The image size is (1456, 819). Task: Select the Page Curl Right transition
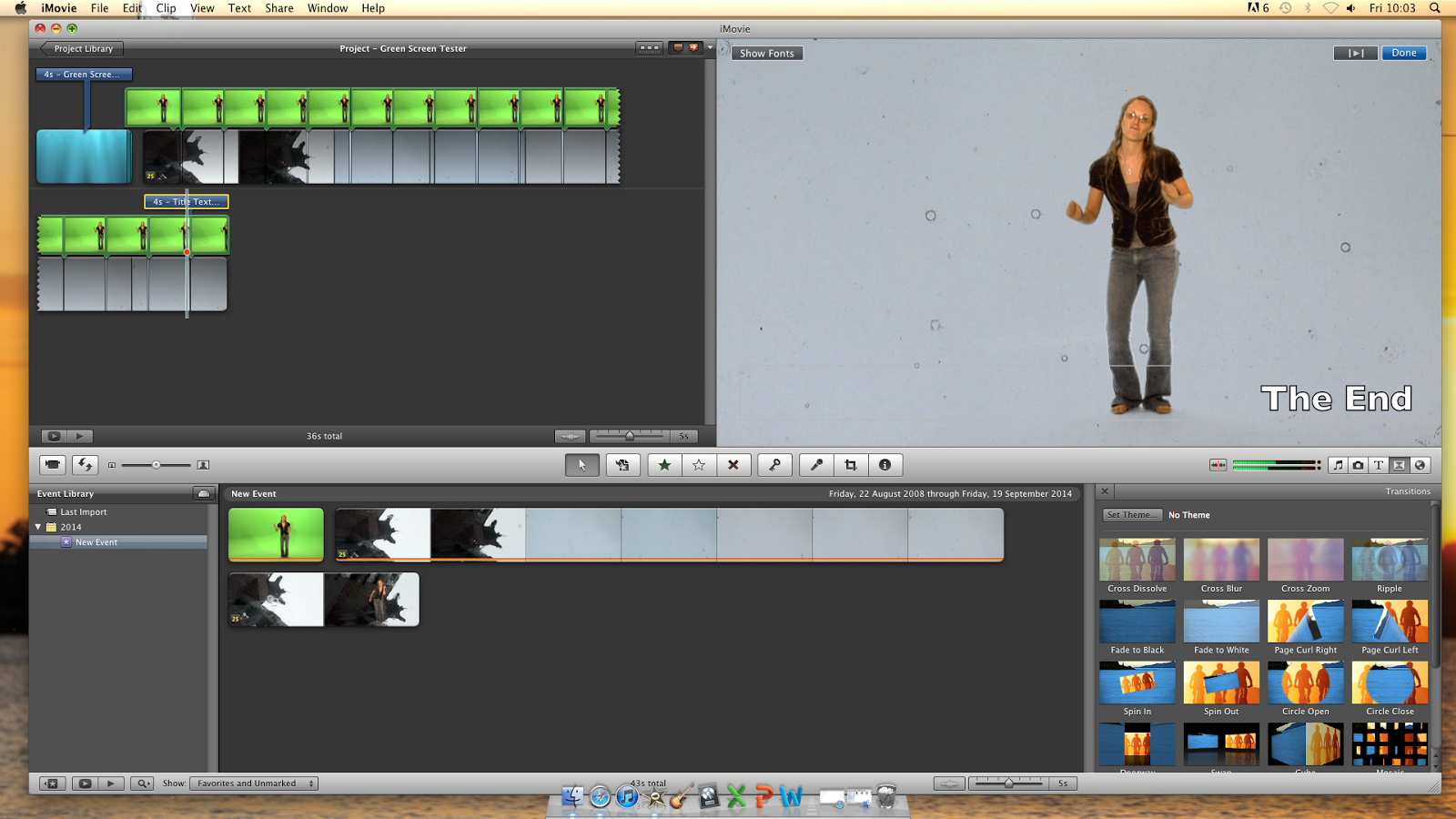point(1306,628)
